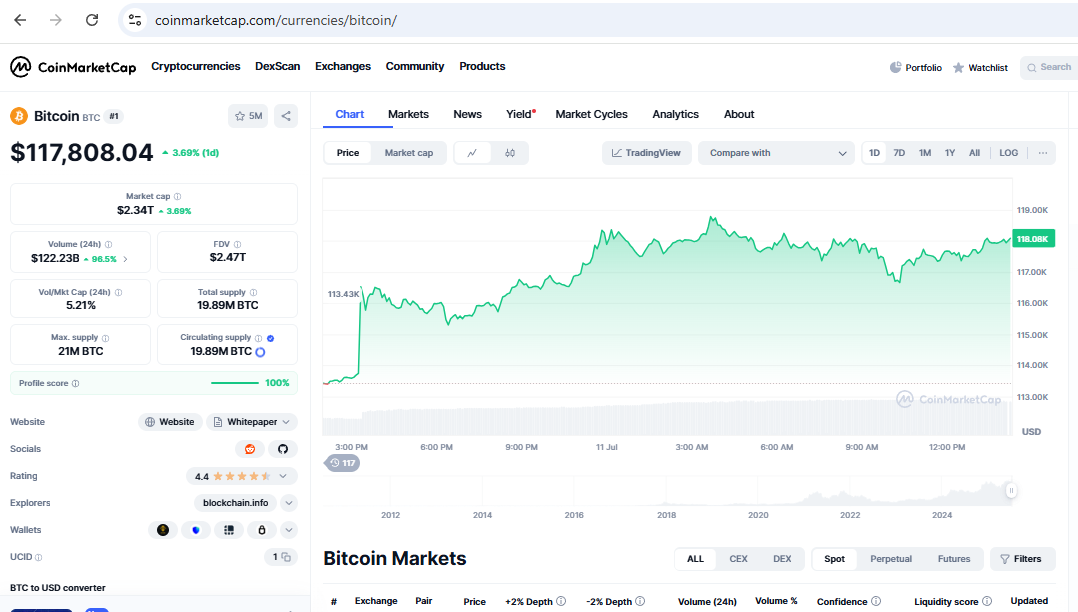
Task: Click the Search box in header
Action: (x=1049, y=67)
